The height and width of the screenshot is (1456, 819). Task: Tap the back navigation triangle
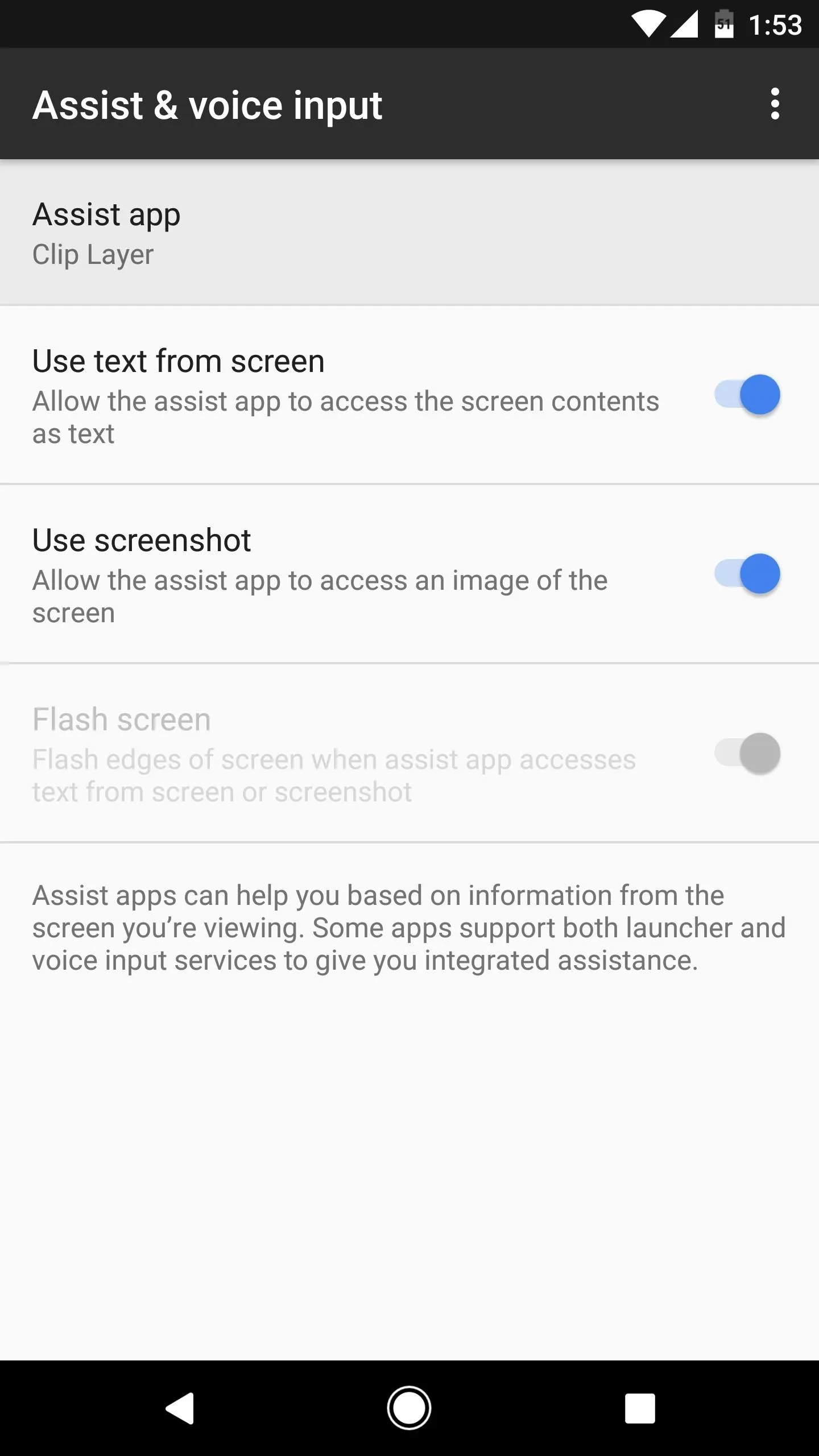coord(180,1408)
